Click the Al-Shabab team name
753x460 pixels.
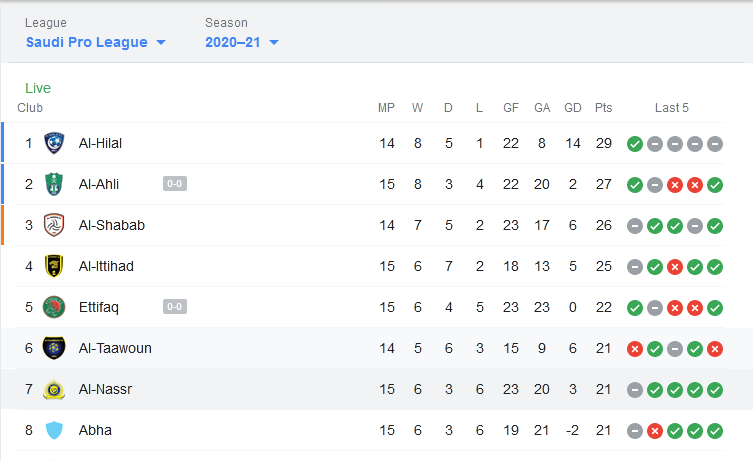112,225
